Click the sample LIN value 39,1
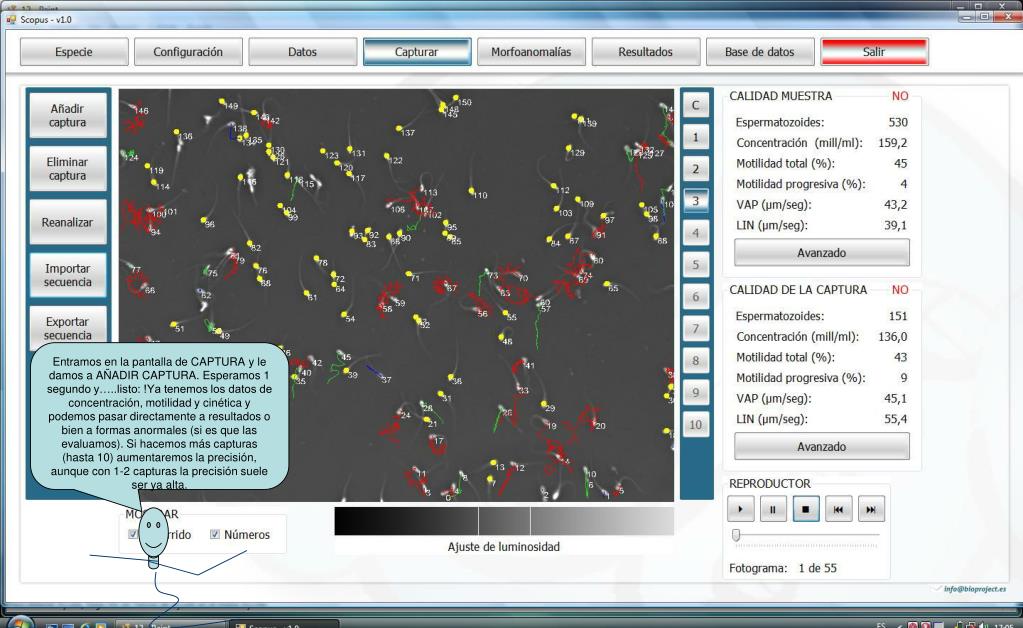Screen dimensions: 1023x628 (895, 226)
